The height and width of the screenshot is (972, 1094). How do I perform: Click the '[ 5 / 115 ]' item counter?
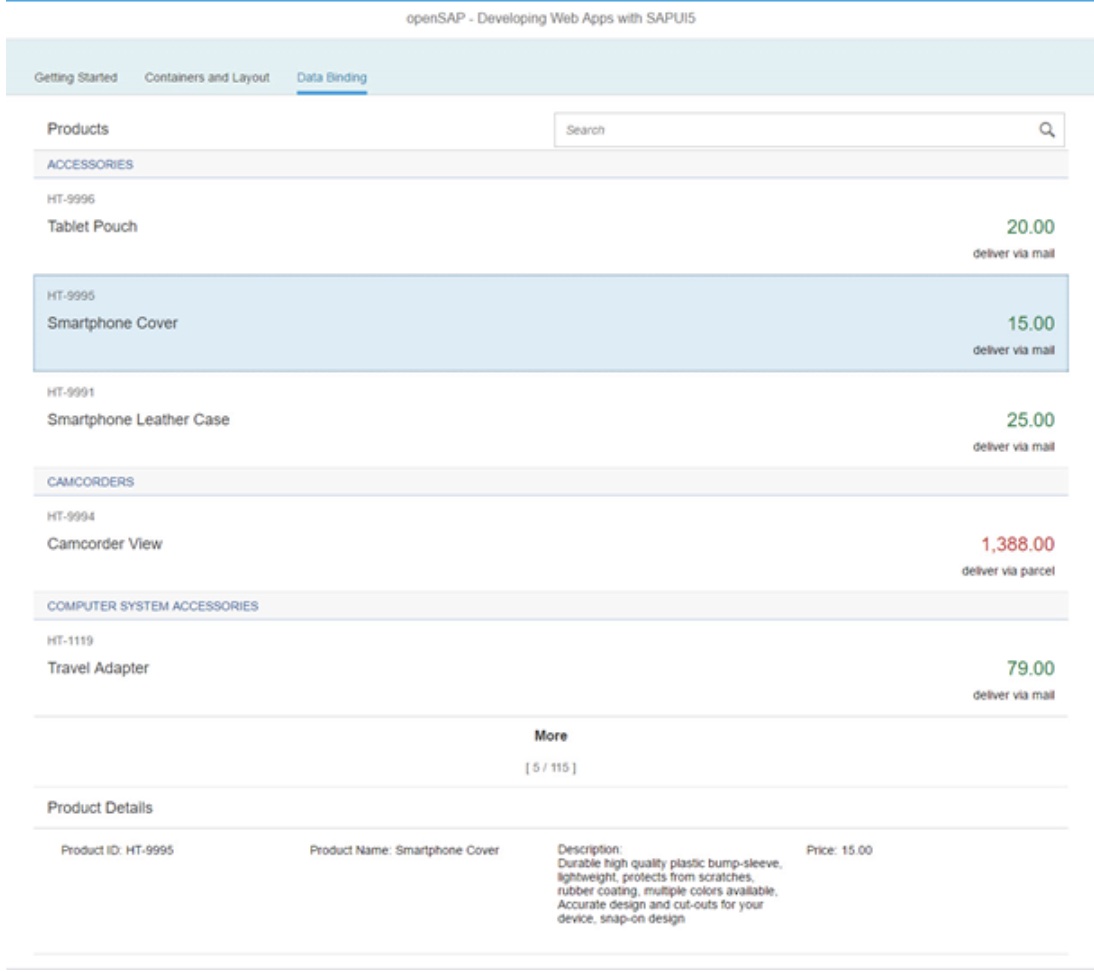tap(550, 768)
